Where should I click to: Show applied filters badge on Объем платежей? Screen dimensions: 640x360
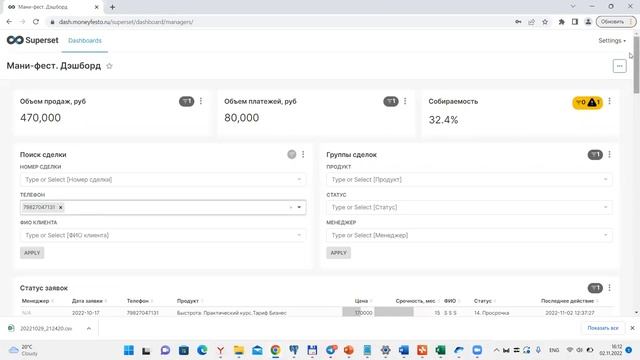point(391,101)
